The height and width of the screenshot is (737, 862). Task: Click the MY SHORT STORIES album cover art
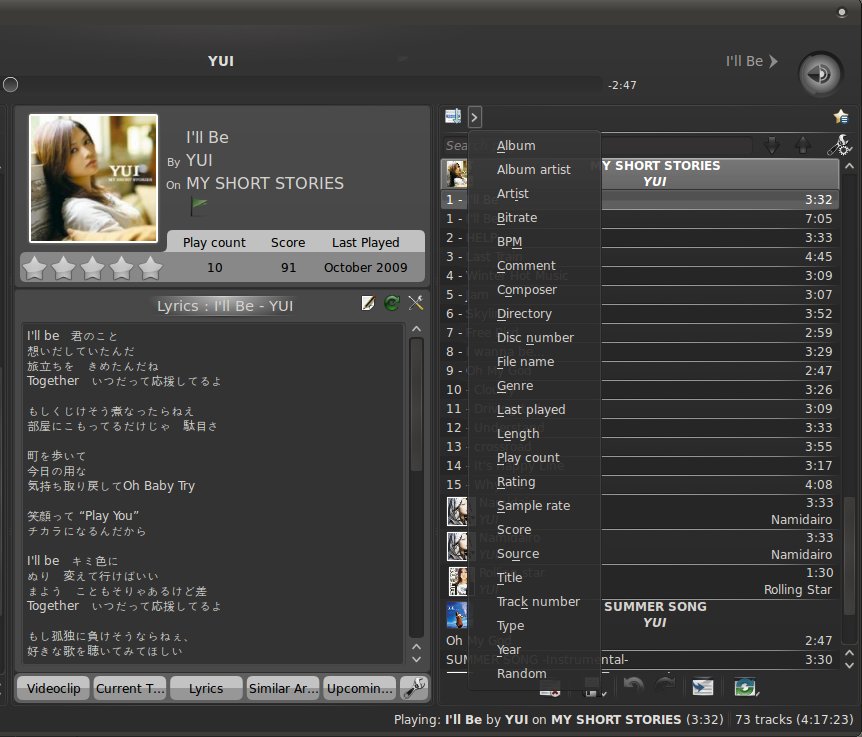point(93,178)
